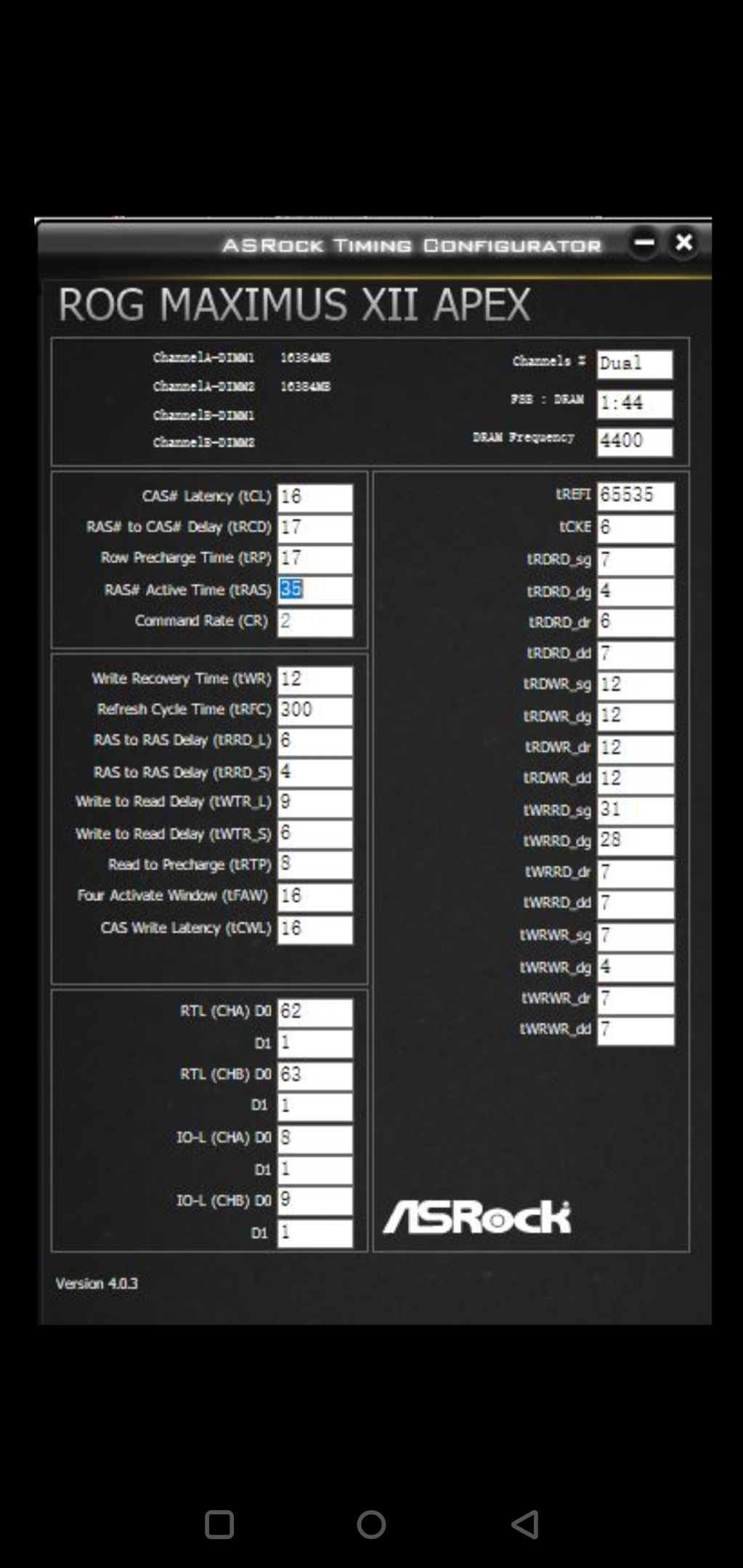The height and width of the screenshot is (1568, 743).
Task: Click the ChannelB-DIMM1 label
Action: pyautogui.click(x=203, y=415)
